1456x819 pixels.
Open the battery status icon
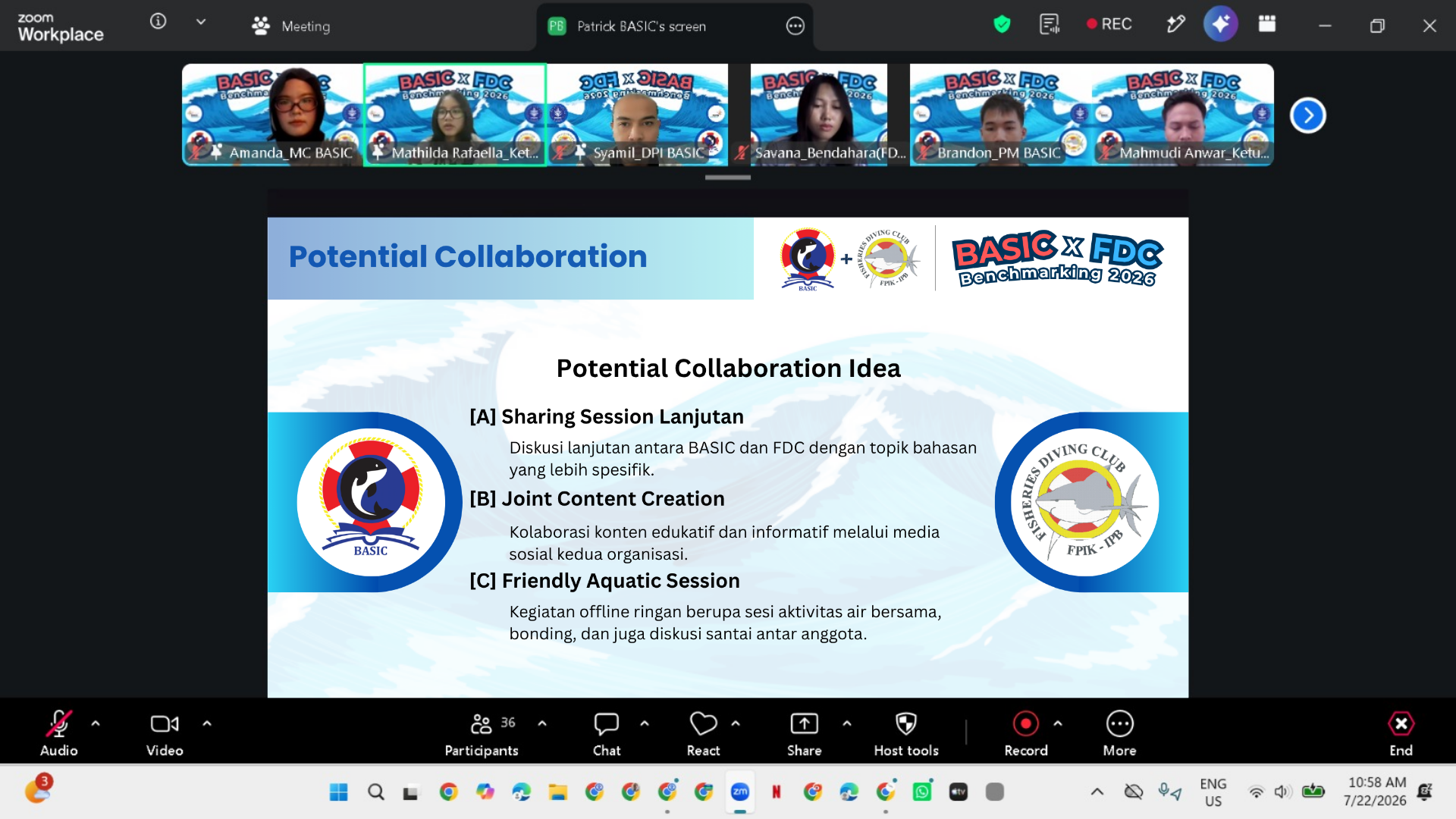click(x=1313, y=792)
